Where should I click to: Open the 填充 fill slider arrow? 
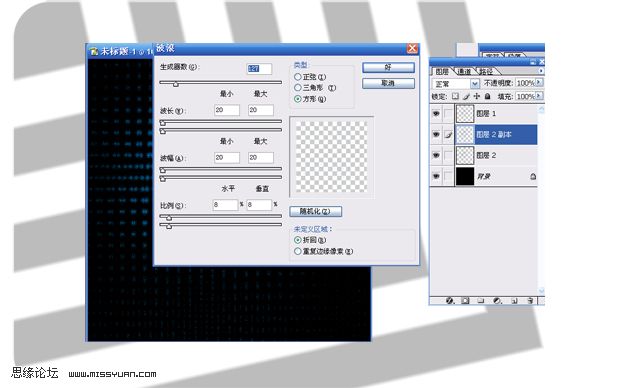[x=539, y=96]
